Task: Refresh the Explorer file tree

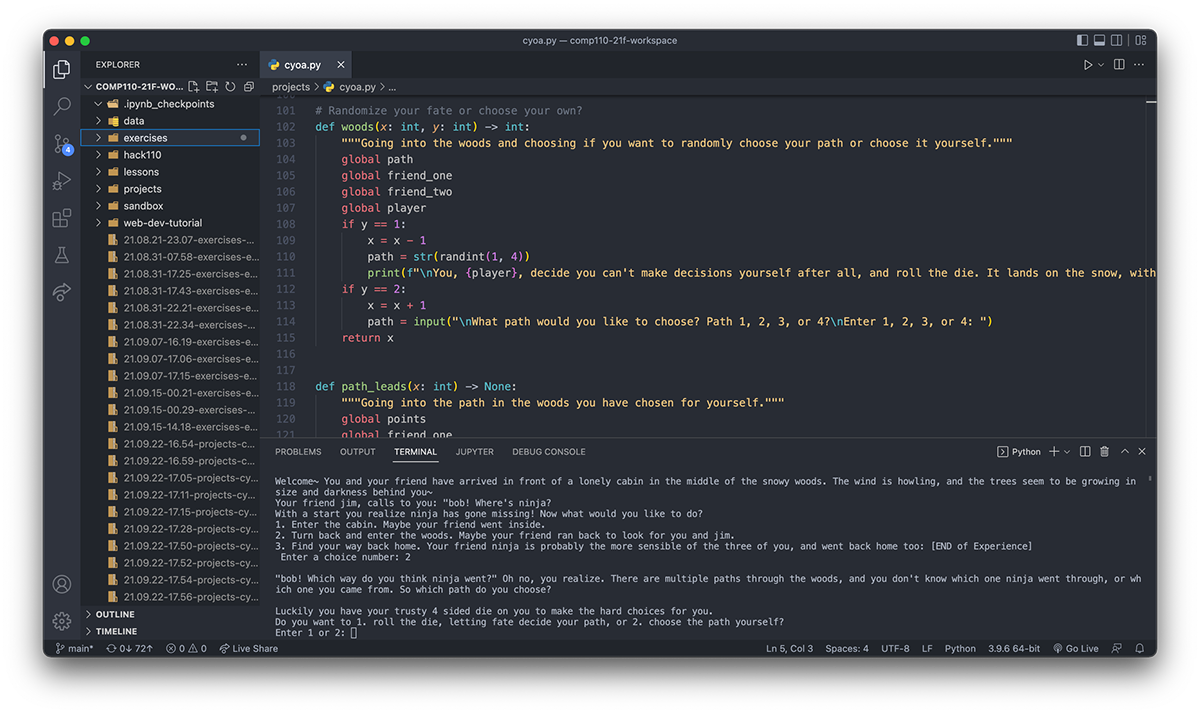Action: click(230, 87)
